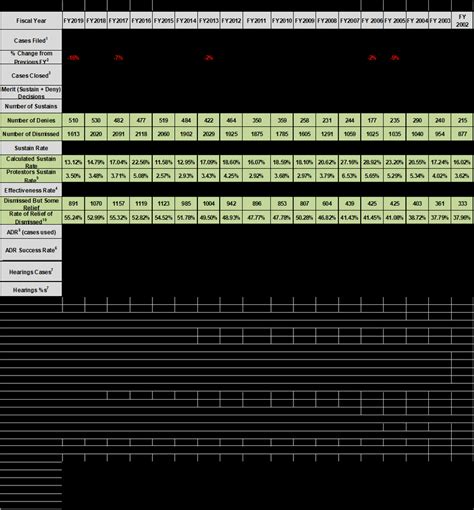Select the Fiscal Year header cell
Viewport: 474px width, 510px height.
(31, 21)
